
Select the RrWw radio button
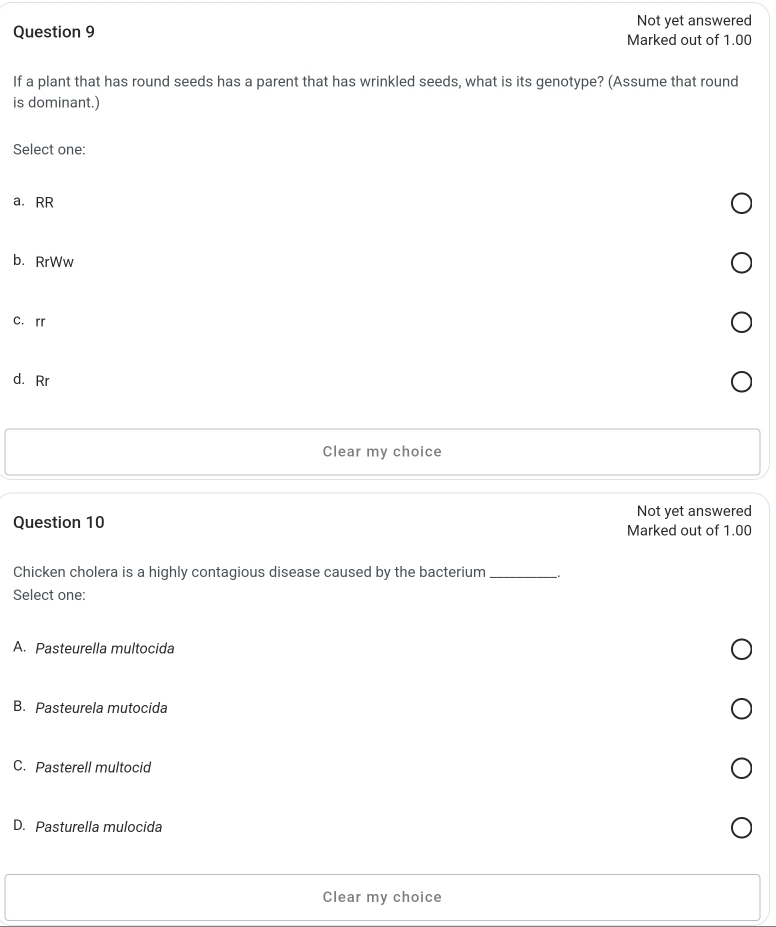click(741, 263)
